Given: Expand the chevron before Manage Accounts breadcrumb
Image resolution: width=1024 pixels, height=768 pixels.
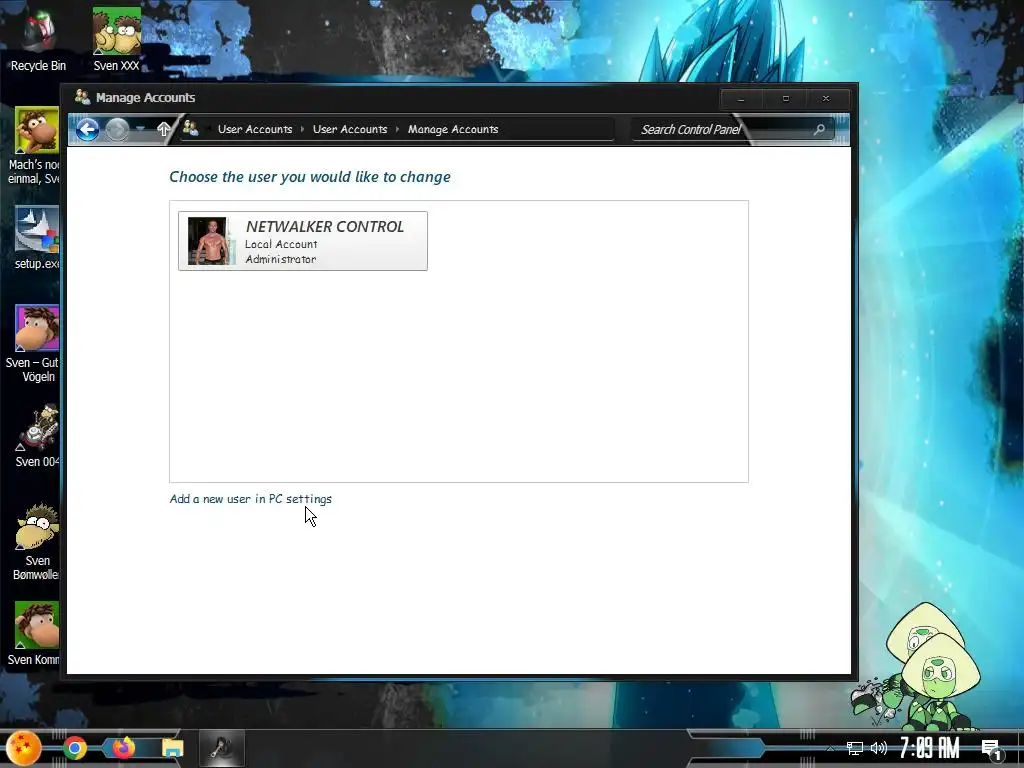Looking at the screenshot, I should coord(397,129).
